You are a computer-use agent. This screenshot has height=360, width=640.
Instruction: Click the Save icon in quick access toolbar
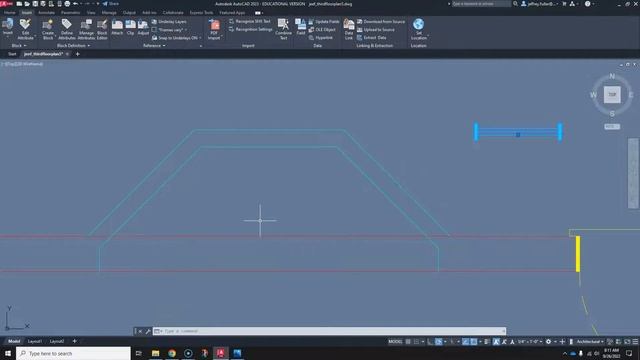(35, 4)
